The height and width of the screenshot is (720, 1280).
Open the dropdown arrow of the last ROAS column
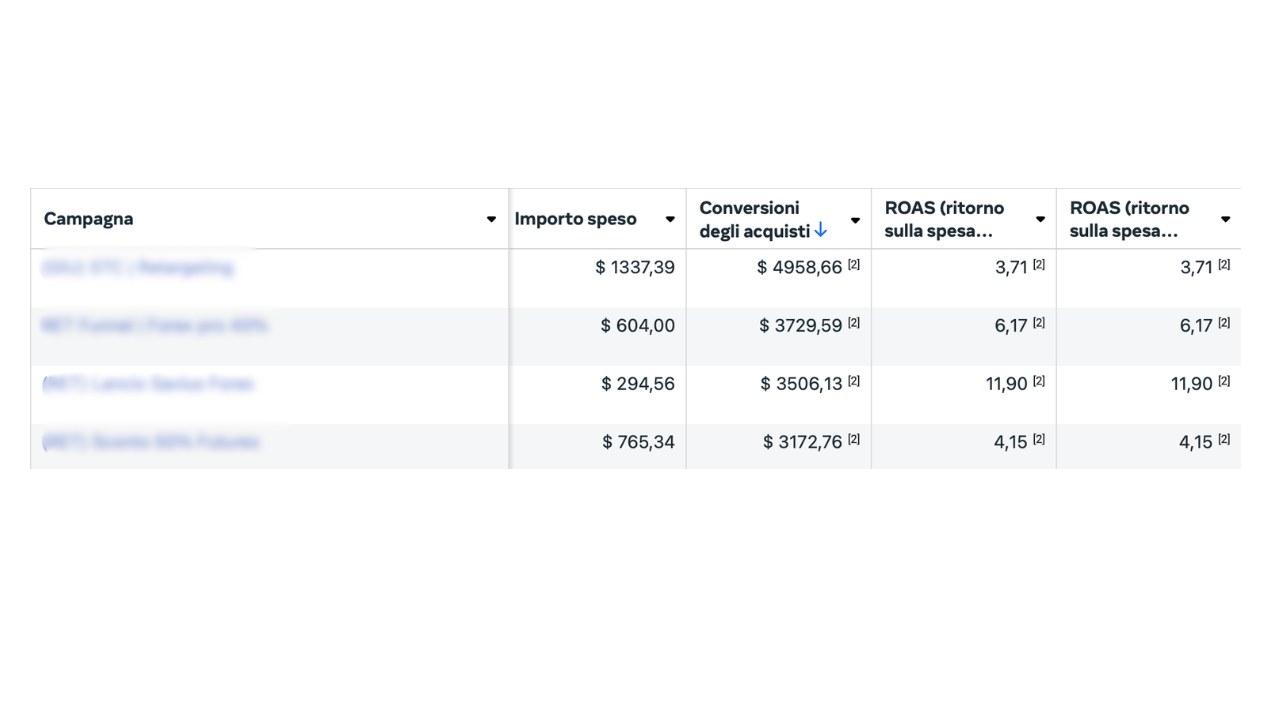[x=1225, y=220]
